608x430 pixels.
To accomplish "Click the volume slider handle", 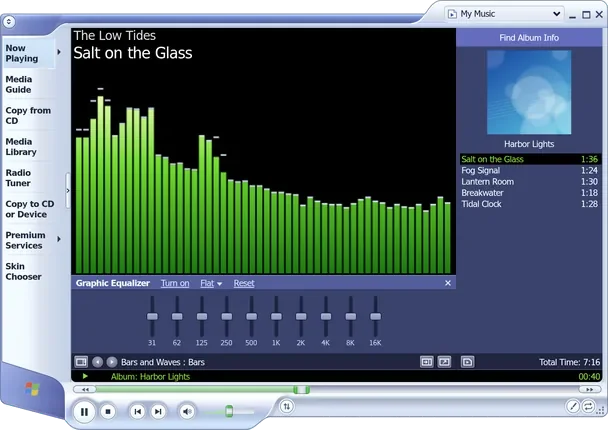I will 229,411.
